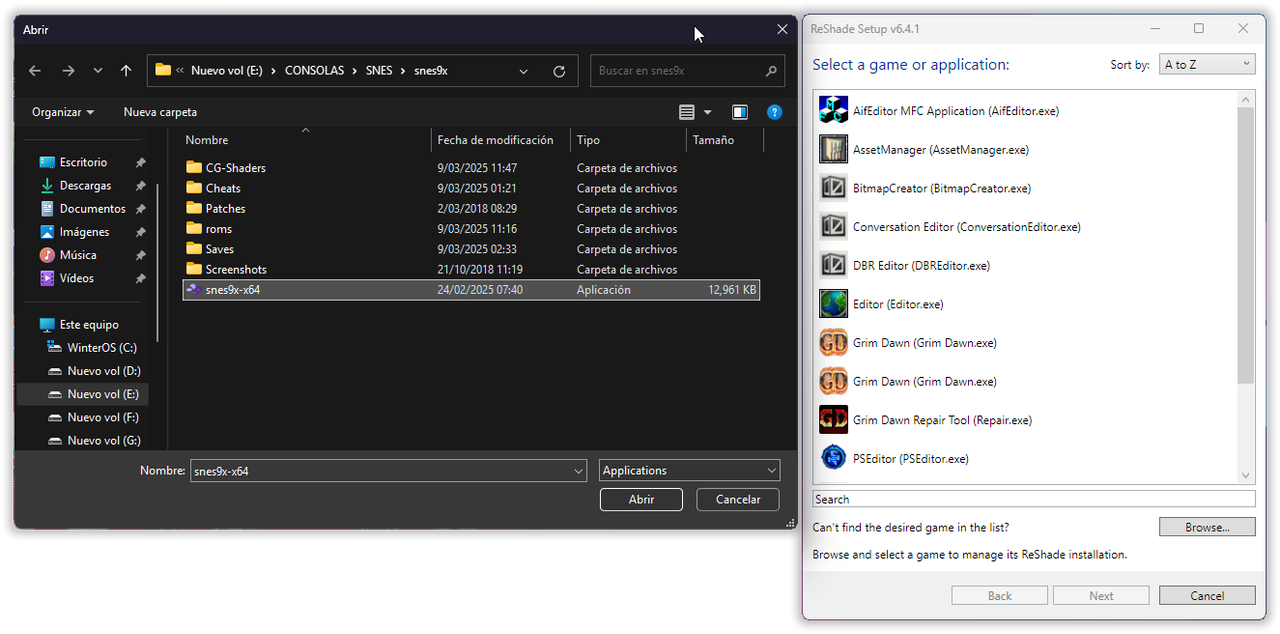Image resolution: width=1280 pixels, height=634 pixels.
Task: Open Escritorio in quick access
Action: (83, 162)
